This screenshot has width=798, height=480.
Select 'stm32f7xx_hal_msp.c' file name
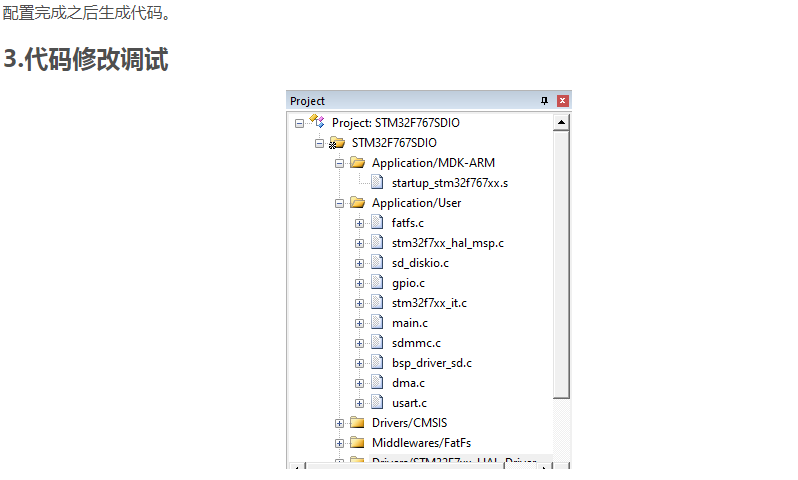(448, 243)
